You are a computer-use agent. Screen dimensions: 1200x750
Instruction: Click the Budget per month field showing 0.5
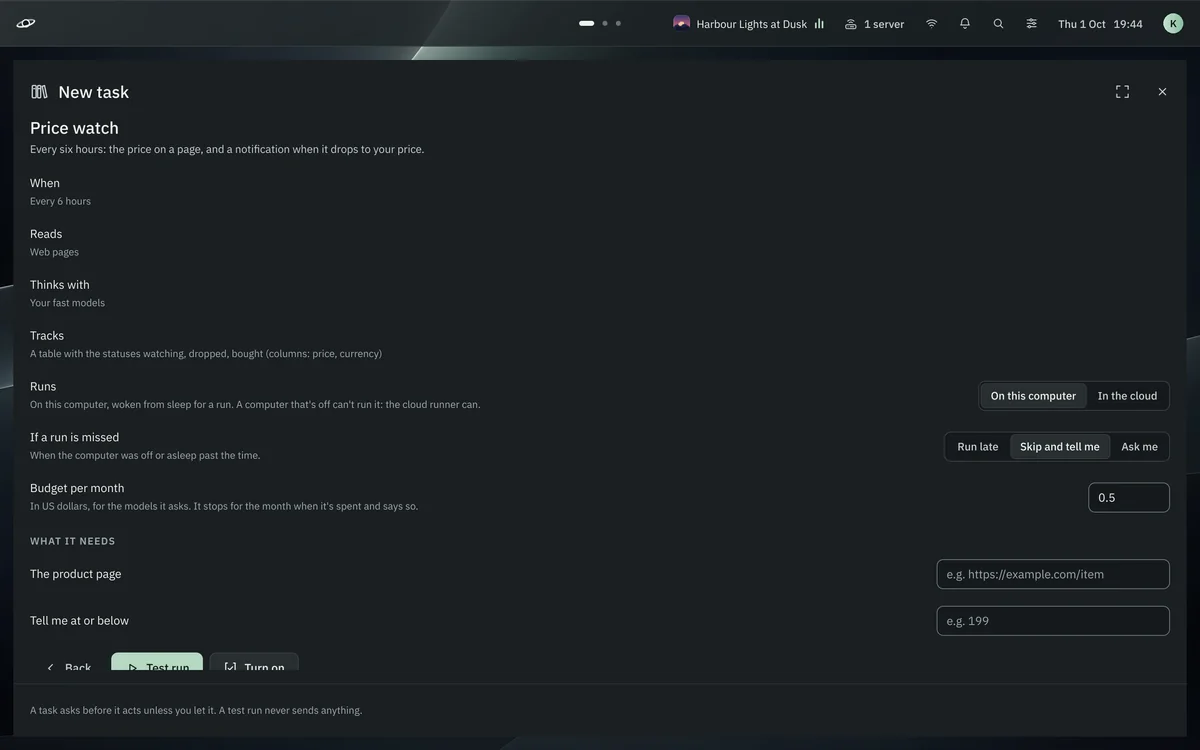point(1128,498)
